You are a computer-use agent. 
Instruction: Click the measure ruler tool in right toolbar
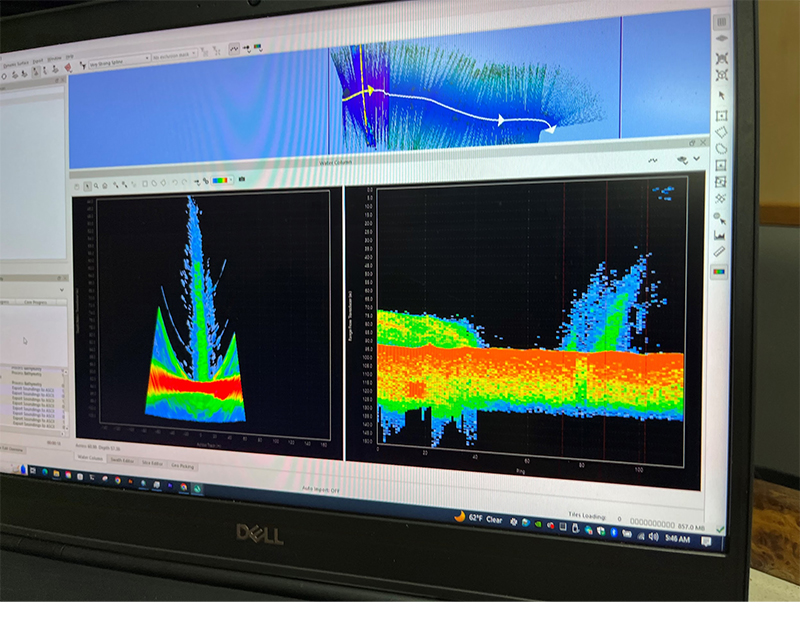[719, 251]
